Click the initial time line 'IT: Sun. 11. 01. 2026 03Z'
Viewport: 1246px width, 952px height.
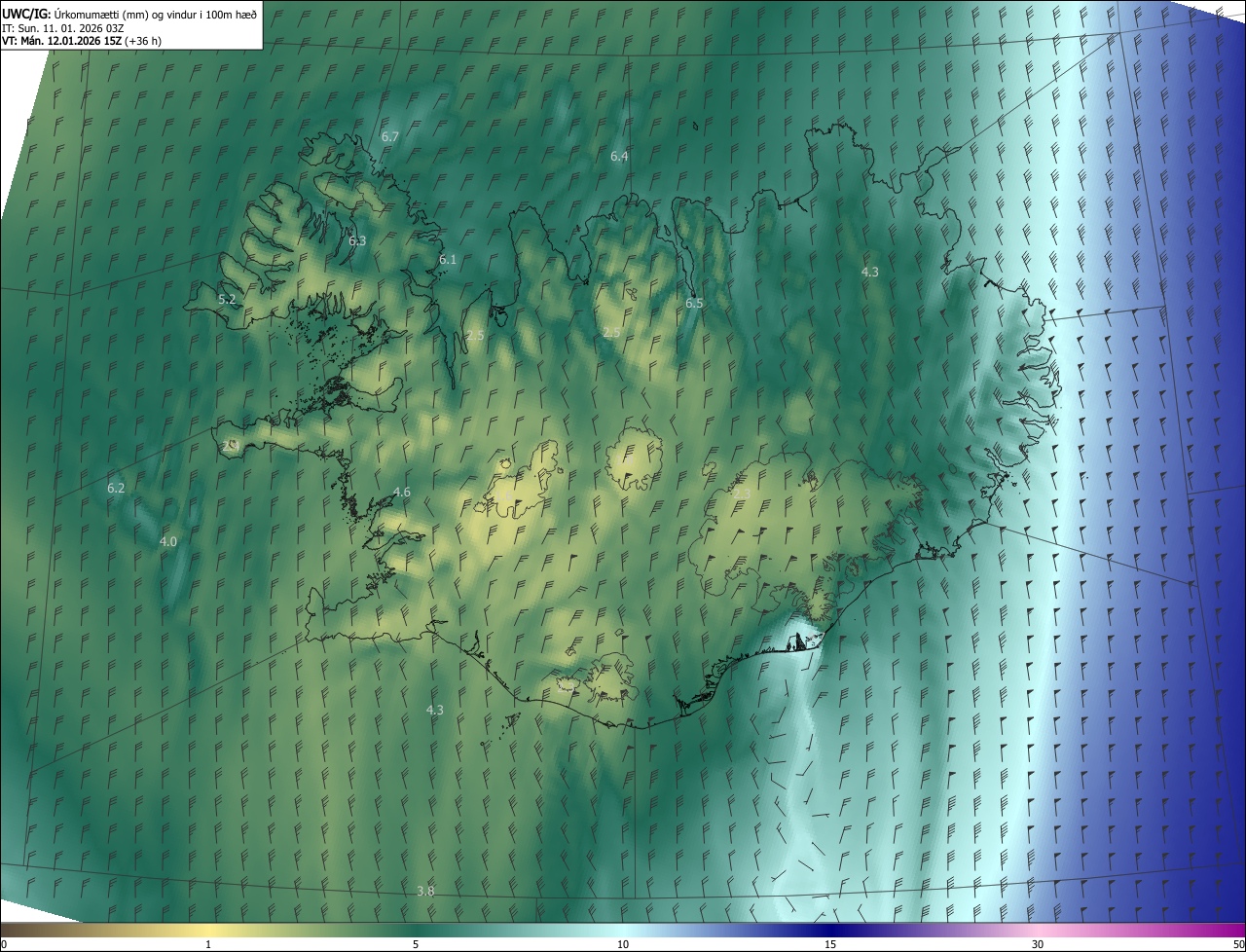63,27
